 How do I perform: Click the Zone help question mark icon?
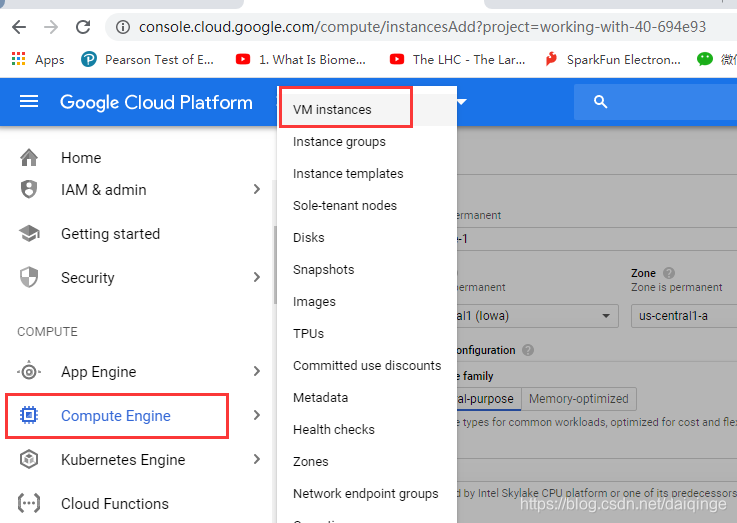tap(669, 273)
